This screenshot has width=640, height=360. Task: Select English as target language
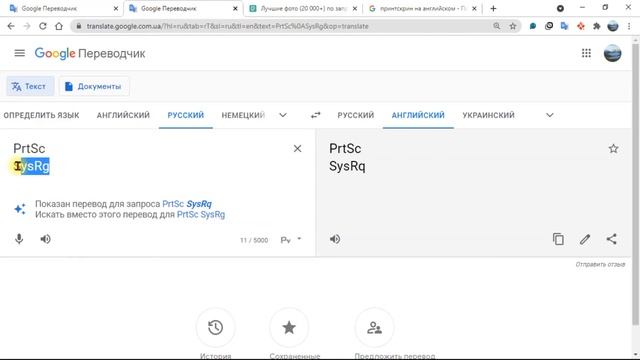point(418,115)
